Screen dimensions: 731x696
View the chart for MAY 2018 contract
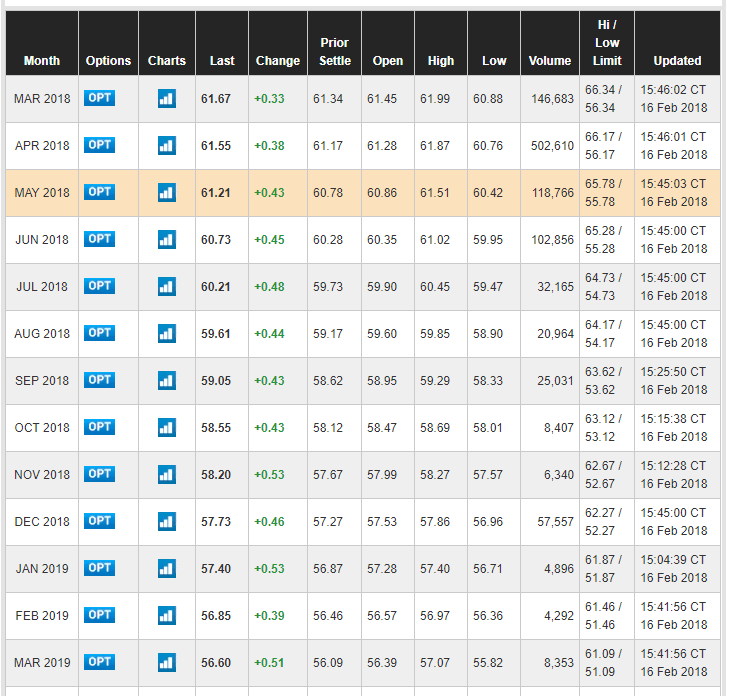[166, 192]
